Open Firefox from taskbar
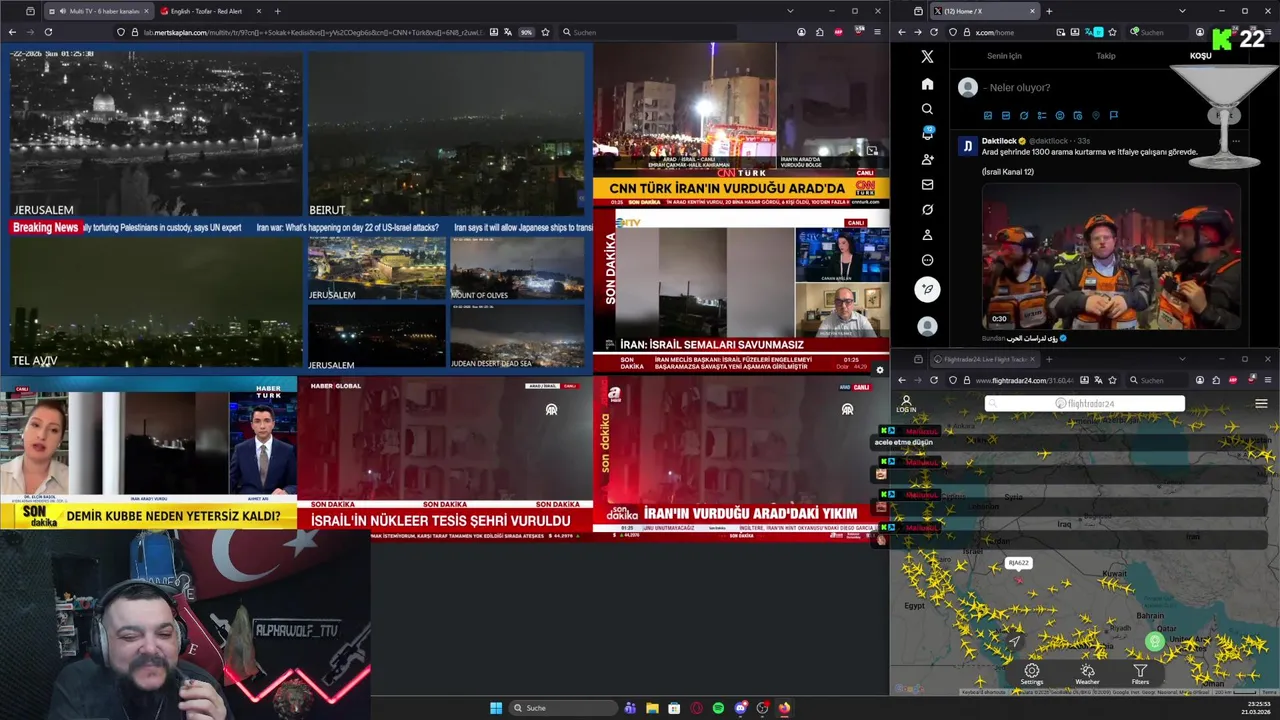Image resolution: width=1280 pixels, height=720 pixels. 784,708
